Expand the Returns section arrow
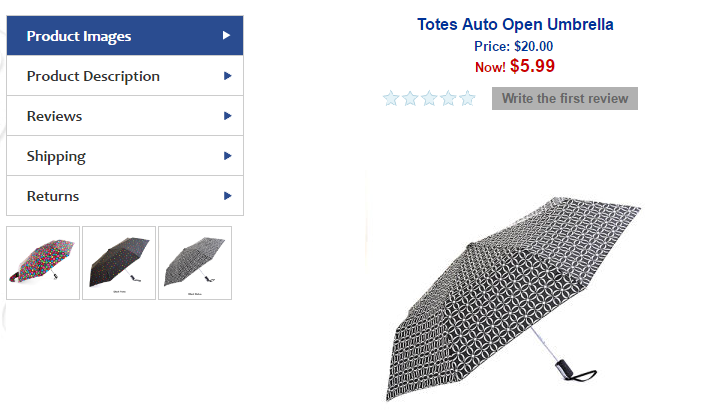Screen dimensions: 723x418 click(228, 196)
